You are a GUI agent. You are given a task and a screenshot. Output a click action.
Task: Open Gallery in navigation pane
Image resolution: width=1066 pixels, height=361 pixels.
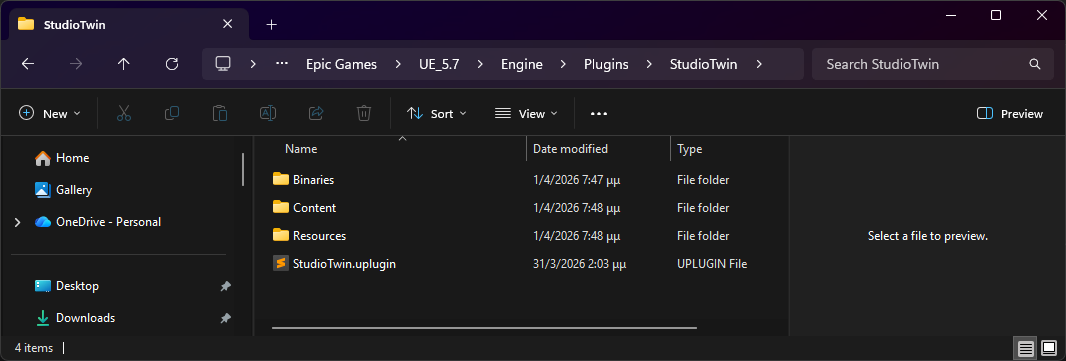pyautogui.click(x=73, y=190)
